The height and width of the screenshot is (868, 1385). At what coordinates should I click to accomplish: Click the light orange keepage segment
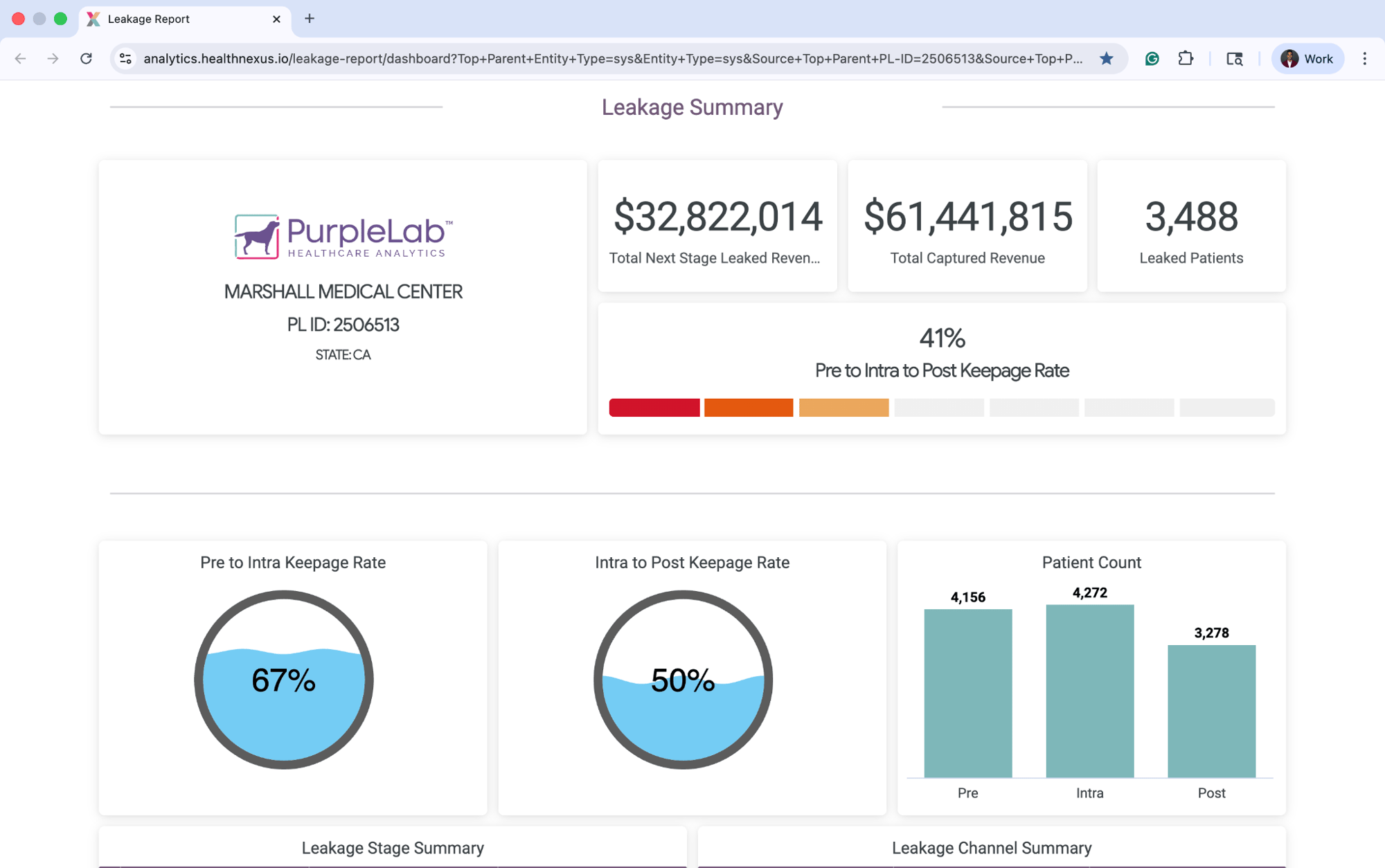click(843, 408)
